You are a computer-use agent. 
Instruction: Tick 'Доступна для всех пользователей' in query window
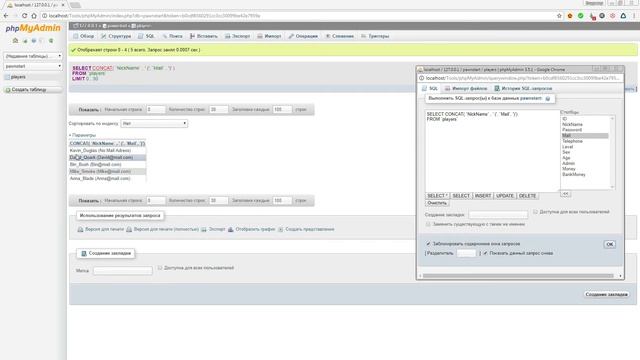click(x=536, y=212)
